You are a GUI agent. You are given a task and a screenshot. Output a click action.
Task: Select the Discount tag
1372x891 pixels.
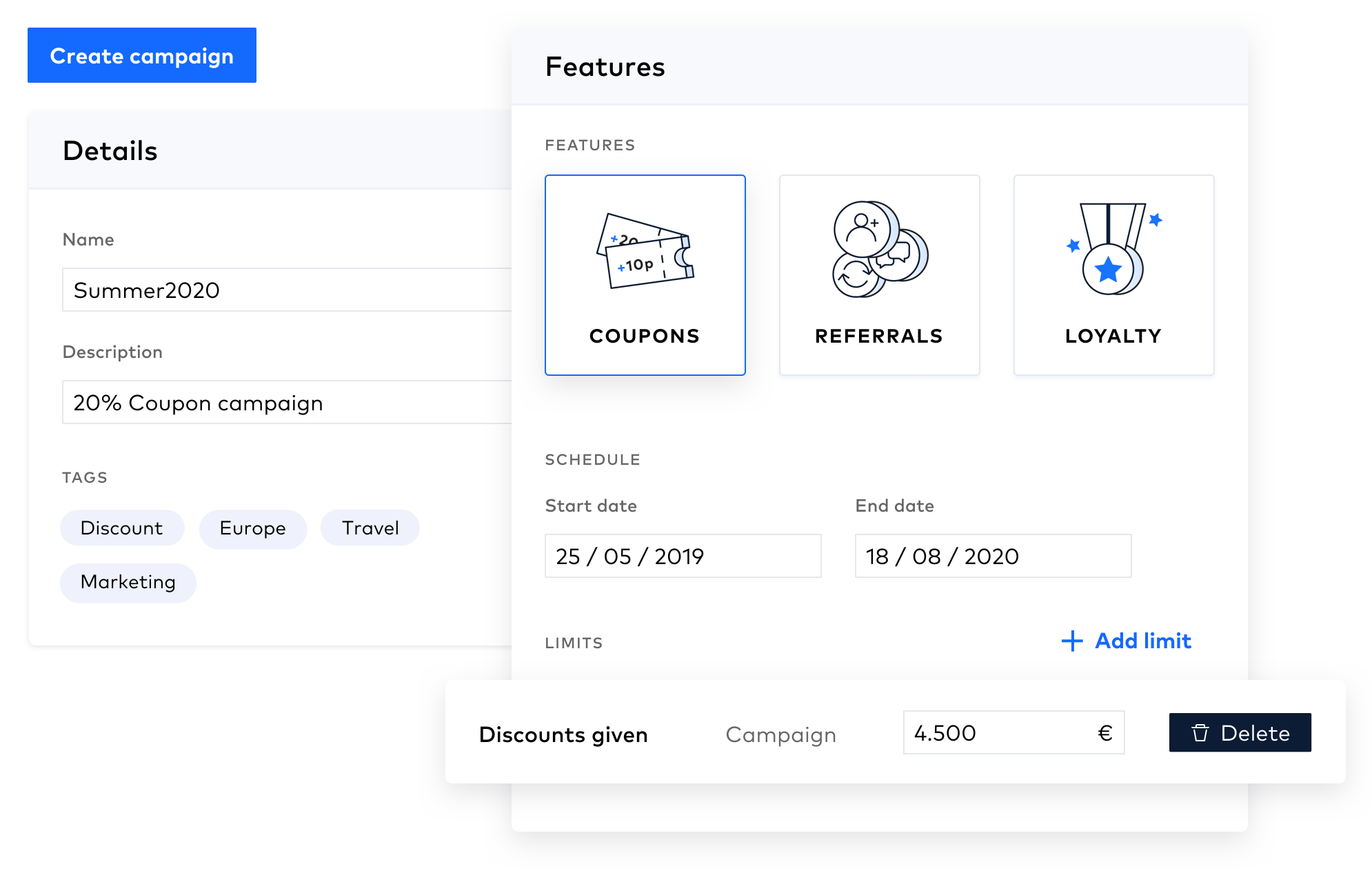coord(122,528)
